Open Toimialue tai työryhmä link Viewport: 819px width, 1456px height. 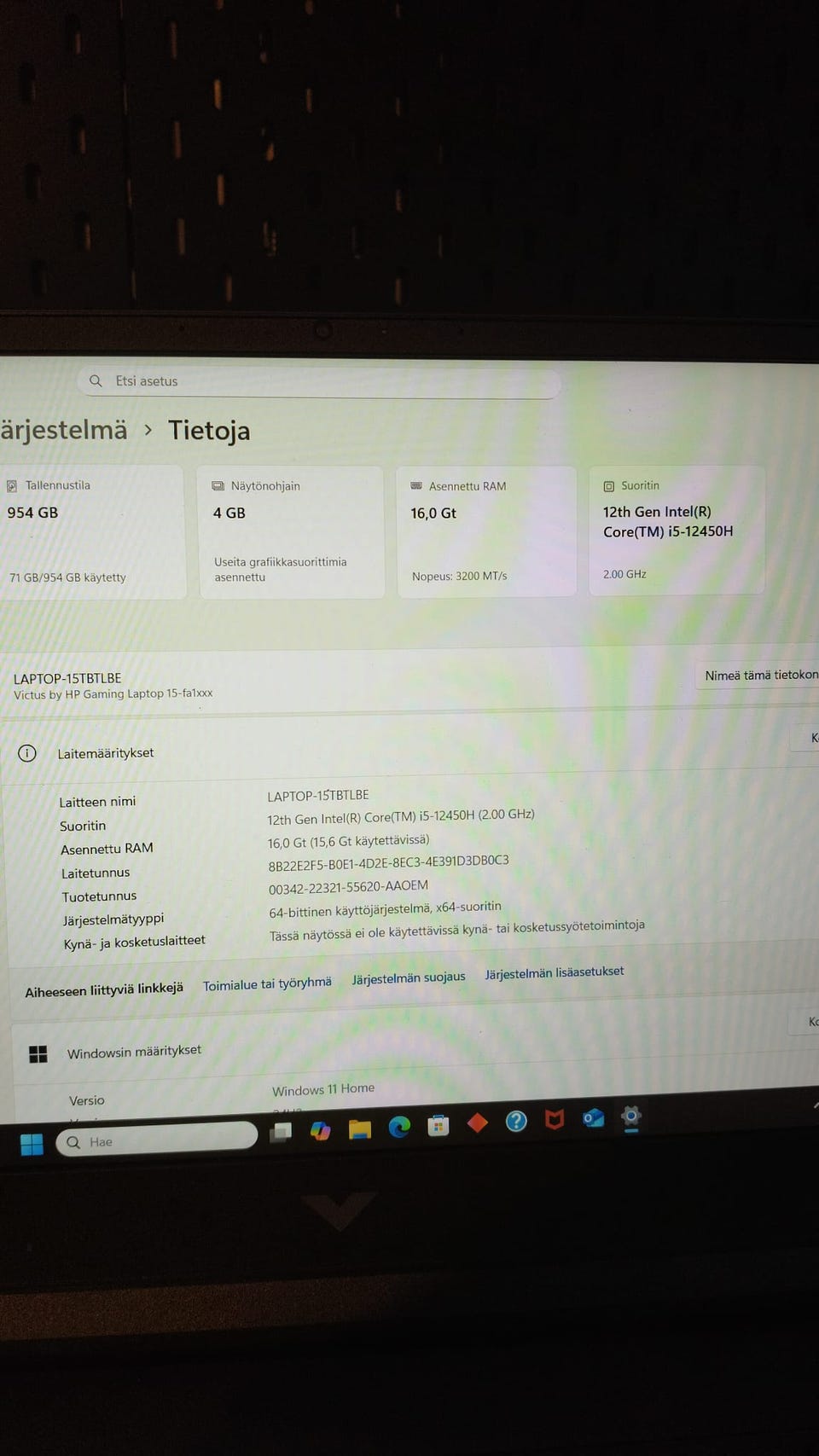267,983
